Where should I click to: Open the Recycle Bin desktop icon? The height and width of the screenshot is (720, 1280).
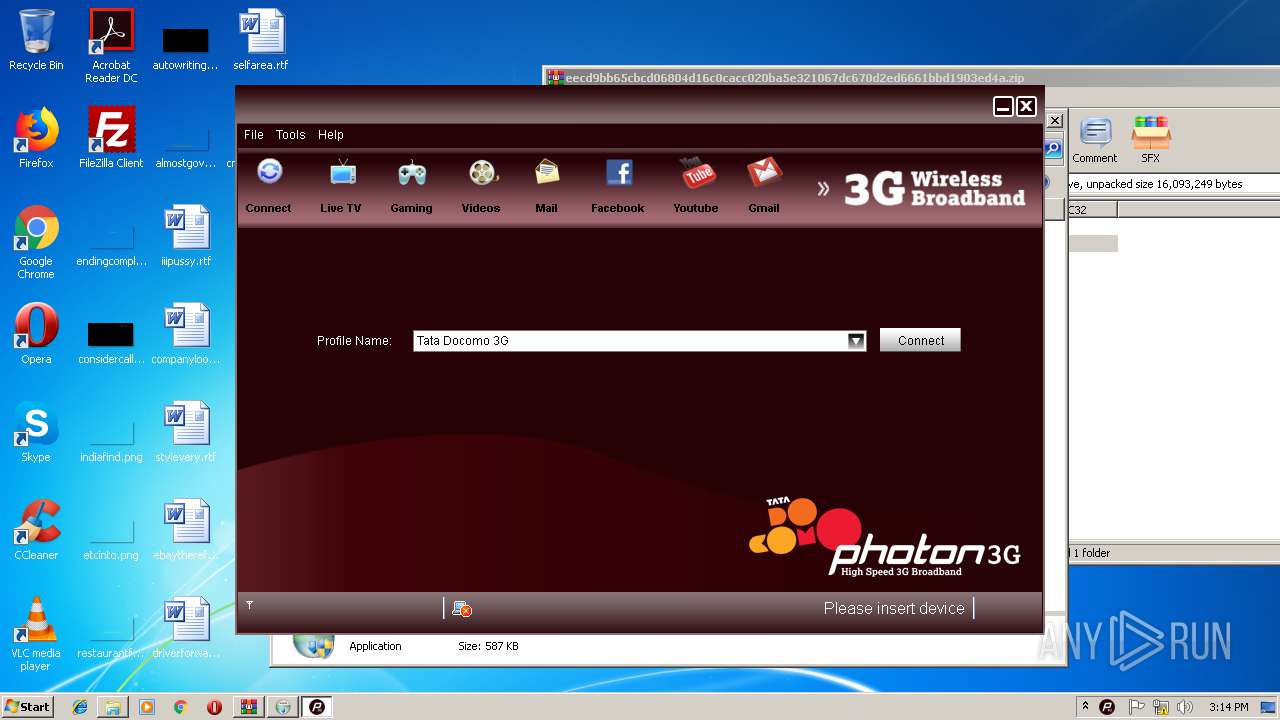point(36,40)
